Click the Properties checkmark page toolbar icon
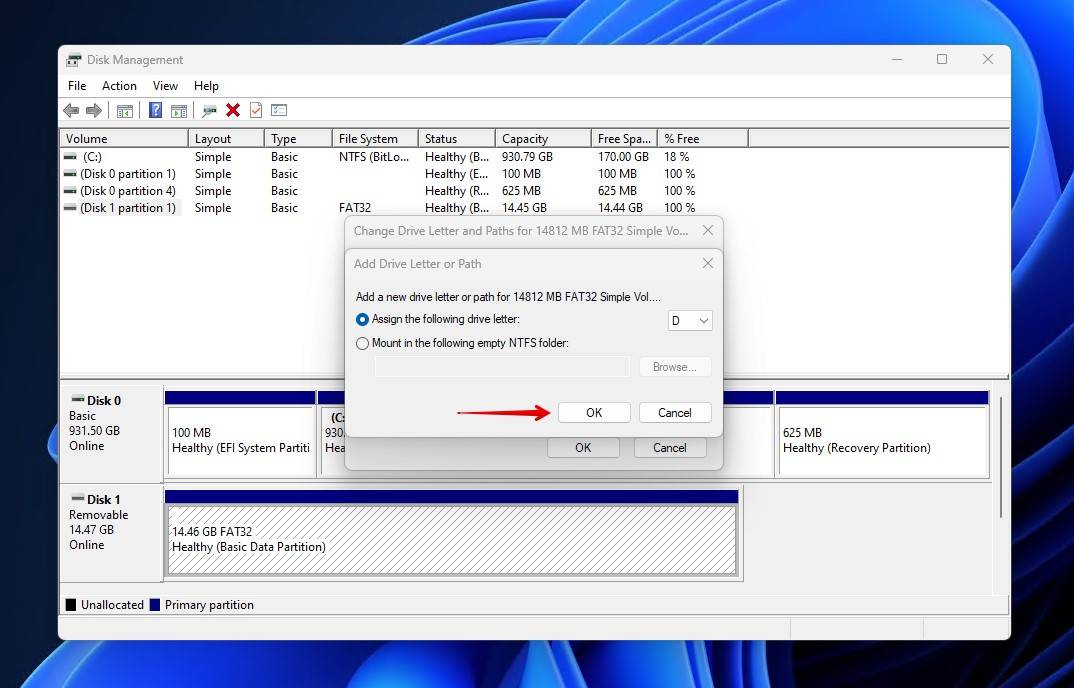1074x688 pixels. coord(255,110)
